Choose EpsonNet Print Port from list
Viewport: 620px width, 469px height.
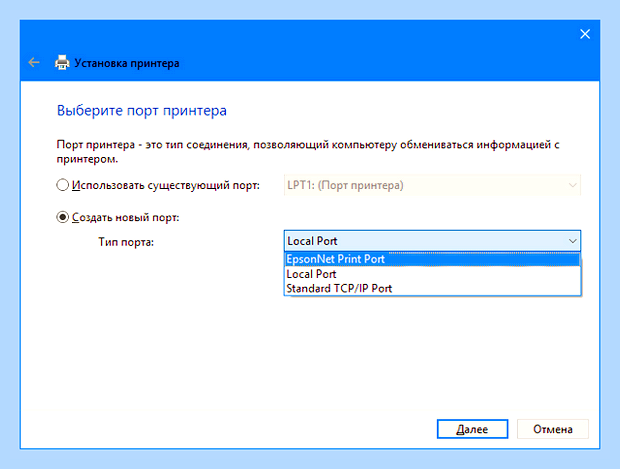(432, 259)
